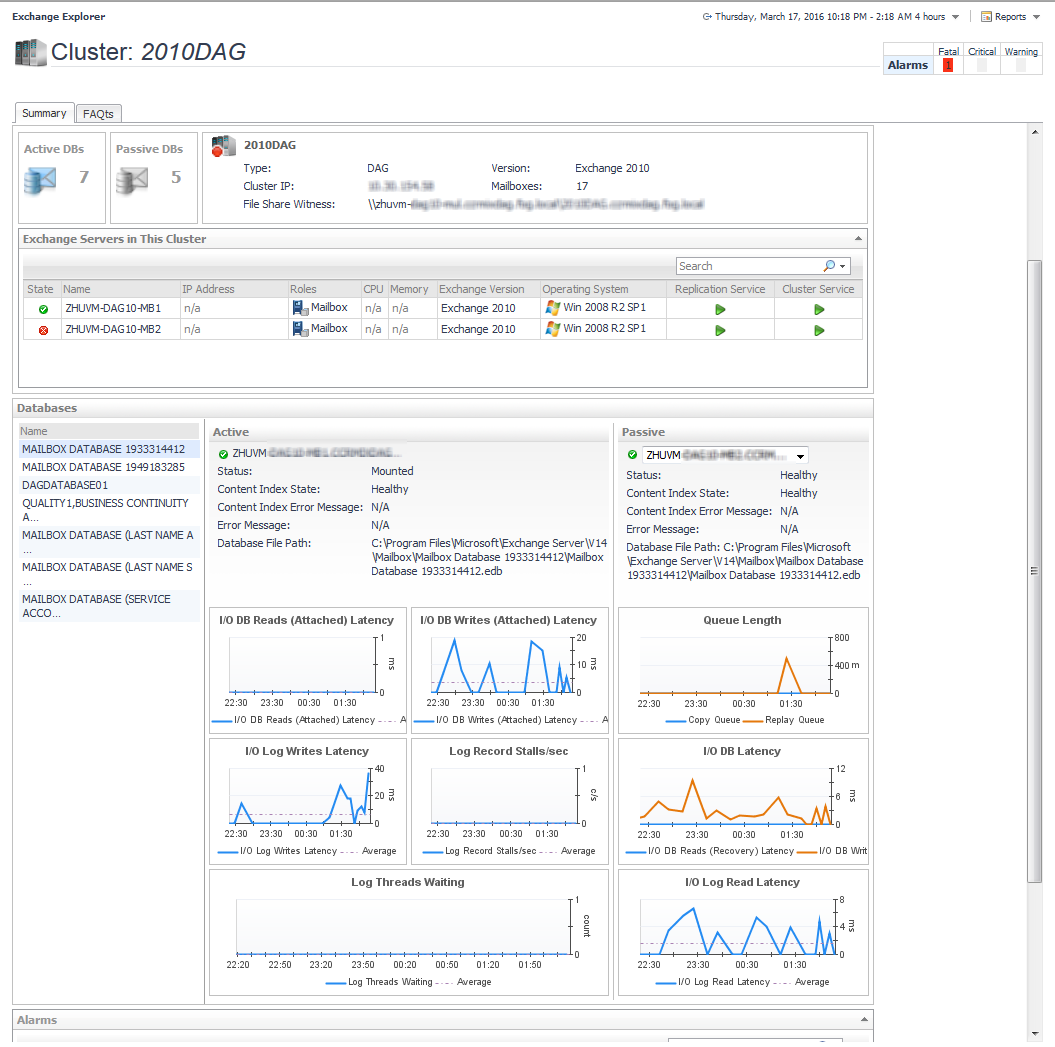The width and height of the screenshot is (1055, 1047).
Task: Sort databases list by Name header
Action: (109, 431)
